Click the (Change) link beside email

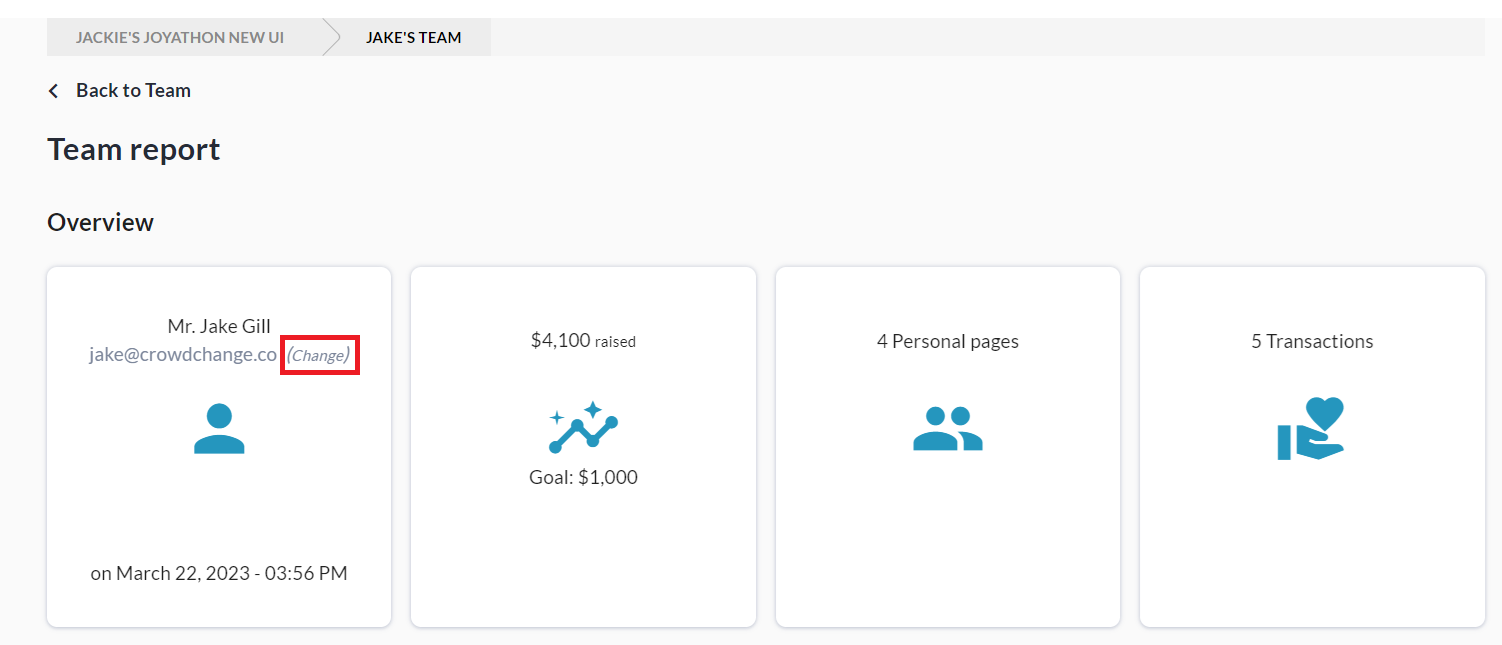tap(319, 355)
